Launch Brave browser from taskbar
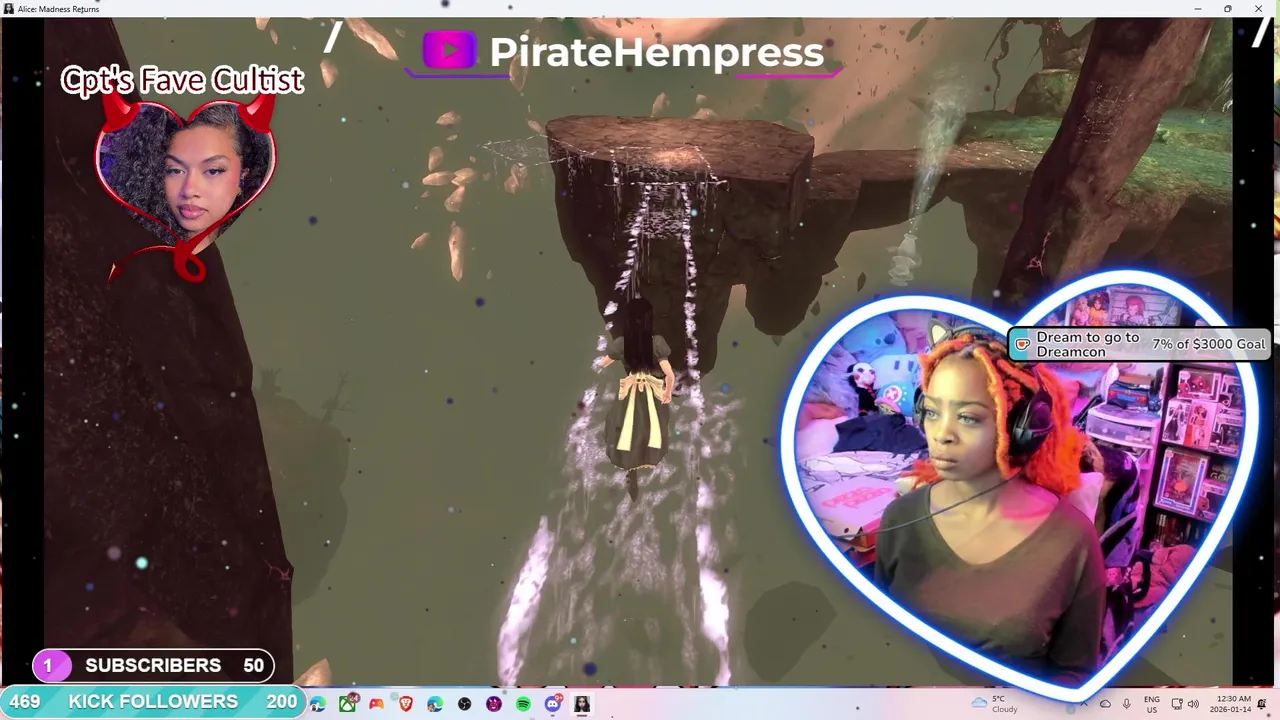This screenshot has width=1280, height=720. coord(406,704)
